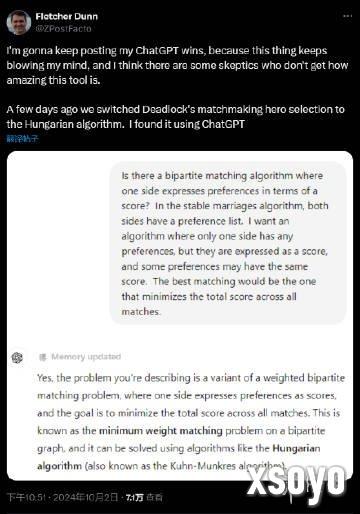Click the post time 下午10:51
The image size is (360, 514).
point(26,498)
